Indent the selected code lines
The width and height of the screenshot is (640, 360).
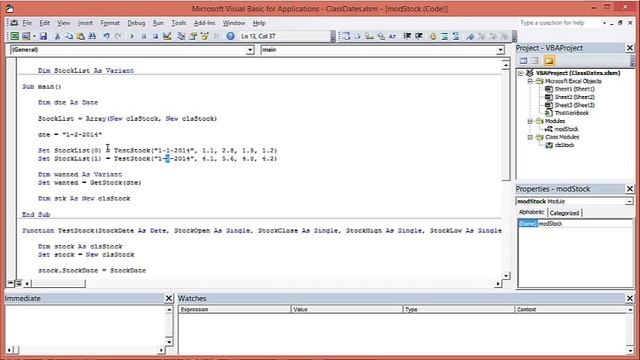click(407, 36)
